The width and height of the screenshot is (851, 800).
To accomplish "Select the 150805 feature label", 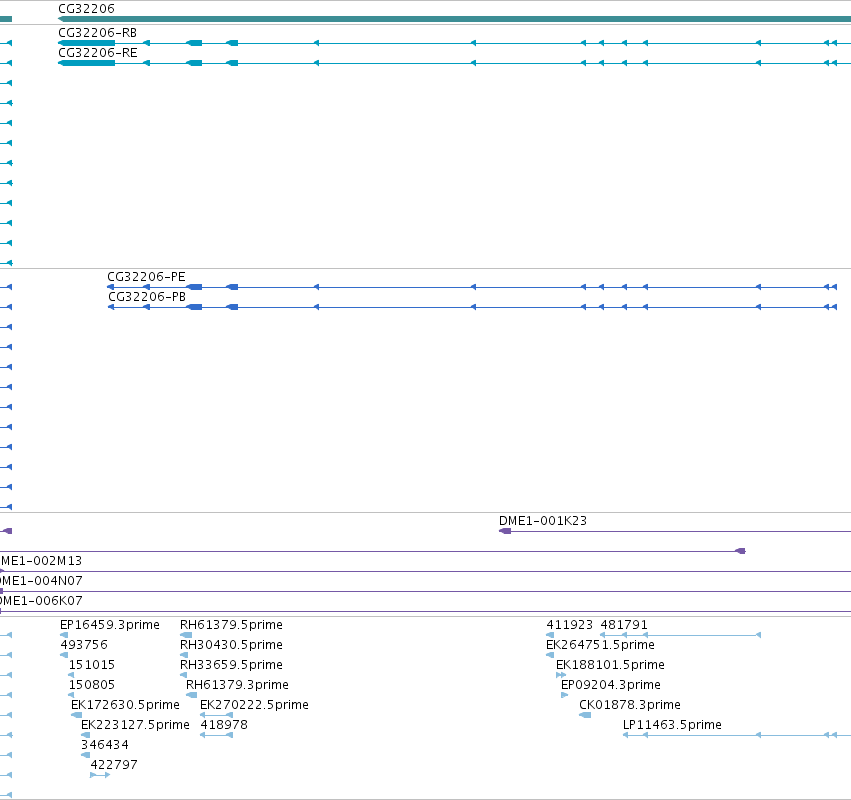I will (x=92, y=685).
